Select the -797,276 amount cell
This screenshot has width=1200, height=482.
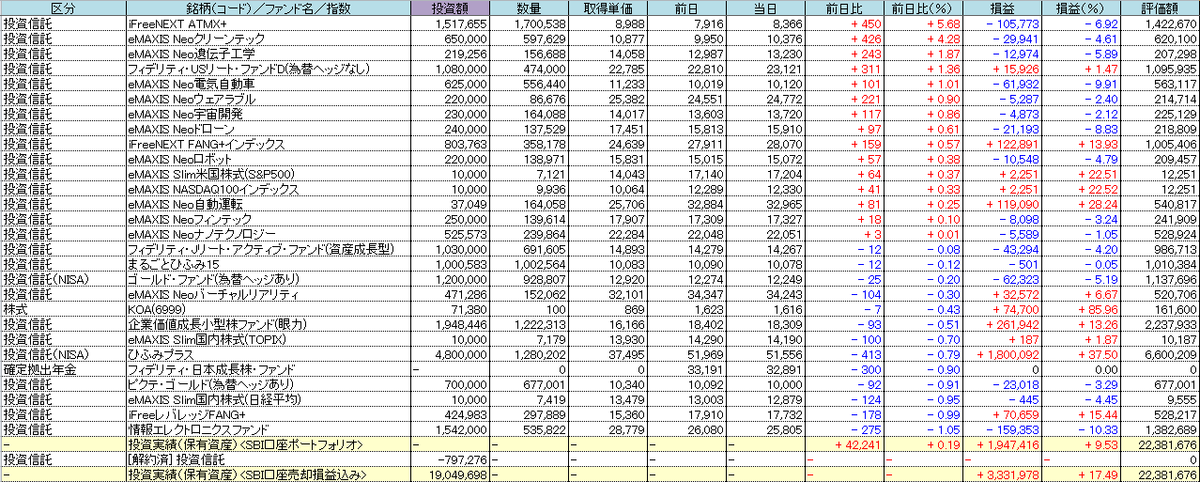(450, 459)
